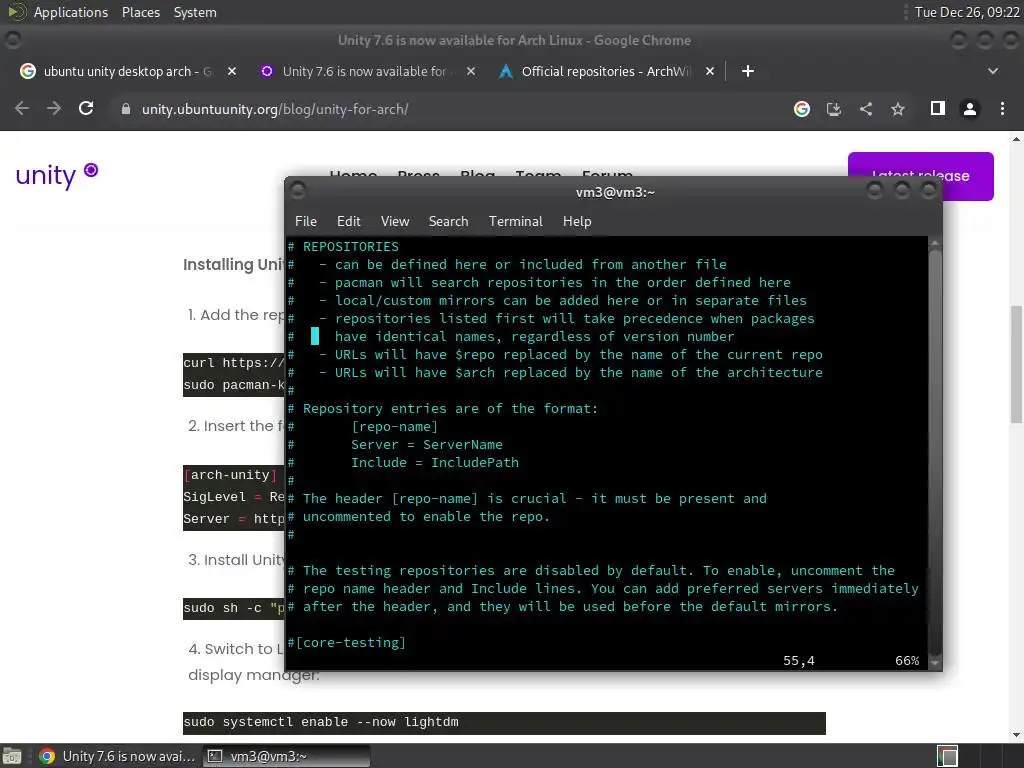Image resolution: width=1024 pixels, height=768 pixels.
Task: Go forward in Chrome history
Action: point(54,108)
